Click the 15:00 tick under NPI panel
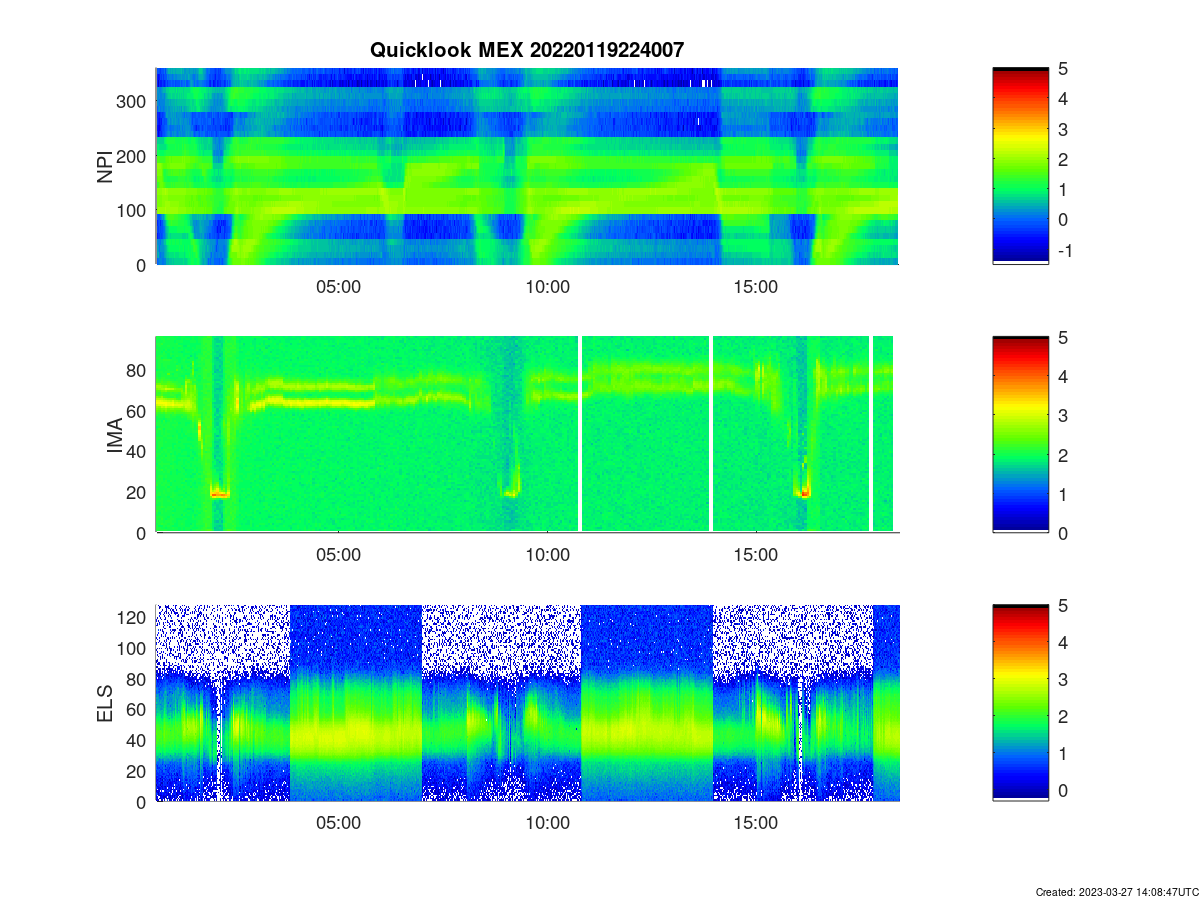This screenshot has width=1200, height=900. [x=756, y=287]
